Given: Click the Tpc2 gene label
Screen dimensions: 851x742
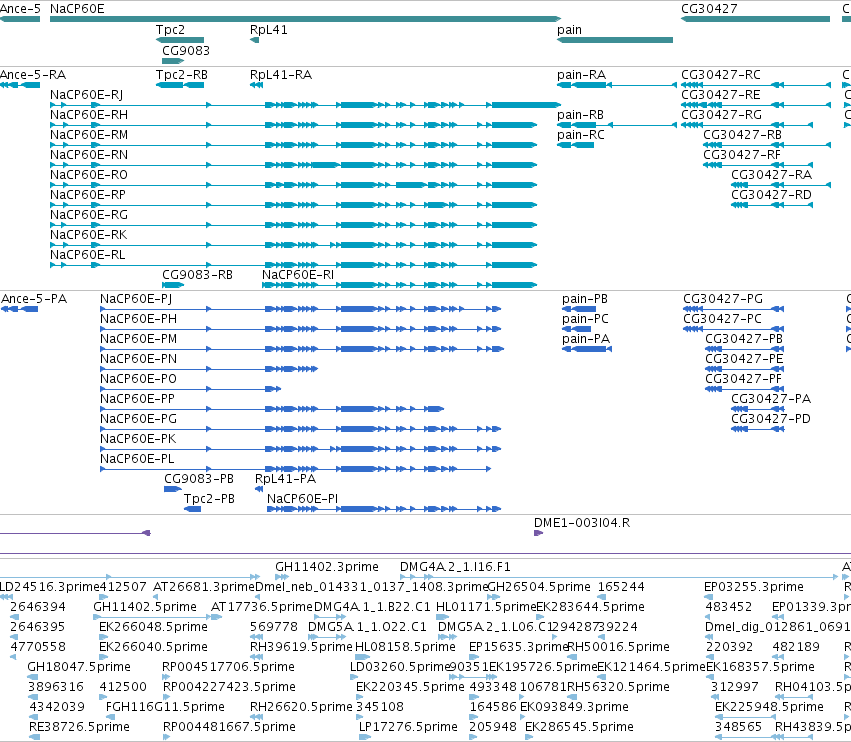Looking at the screenshot, I should pos(170,30).
